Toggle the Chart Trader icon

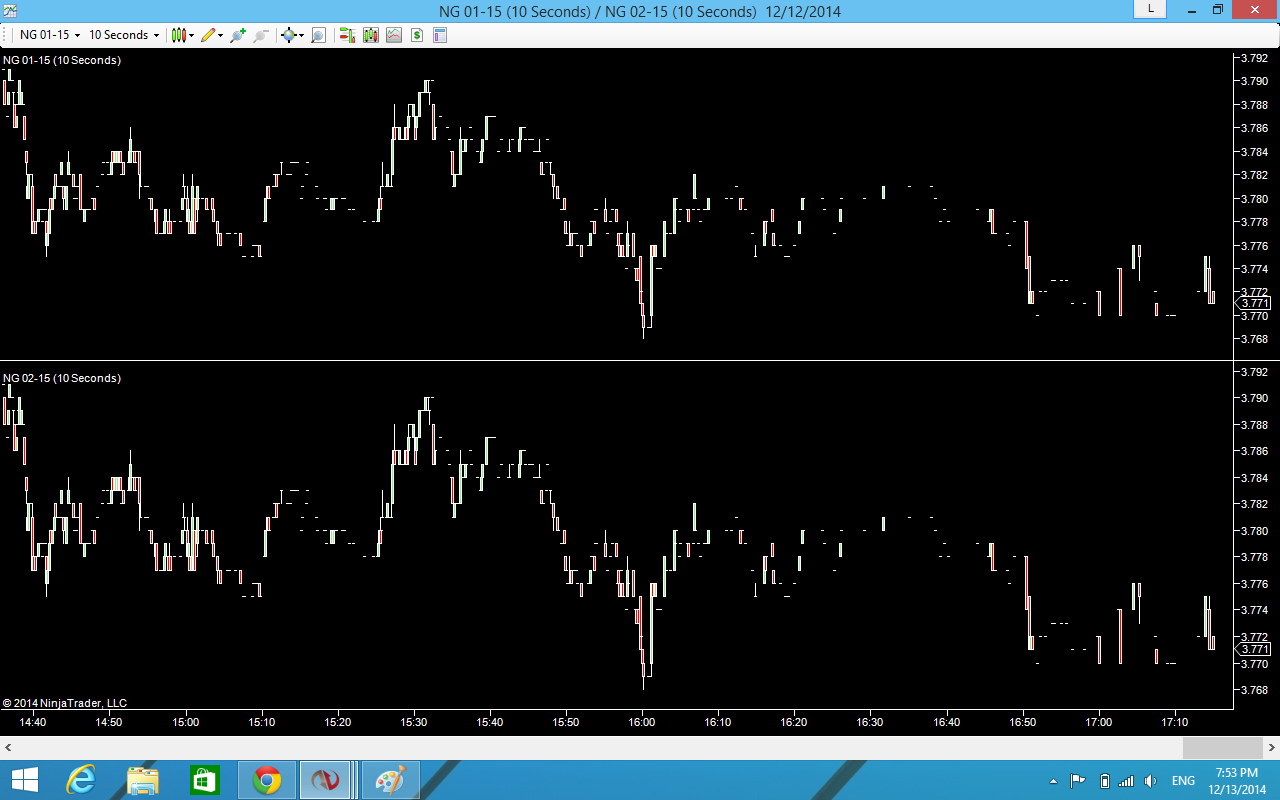[347, 35]
